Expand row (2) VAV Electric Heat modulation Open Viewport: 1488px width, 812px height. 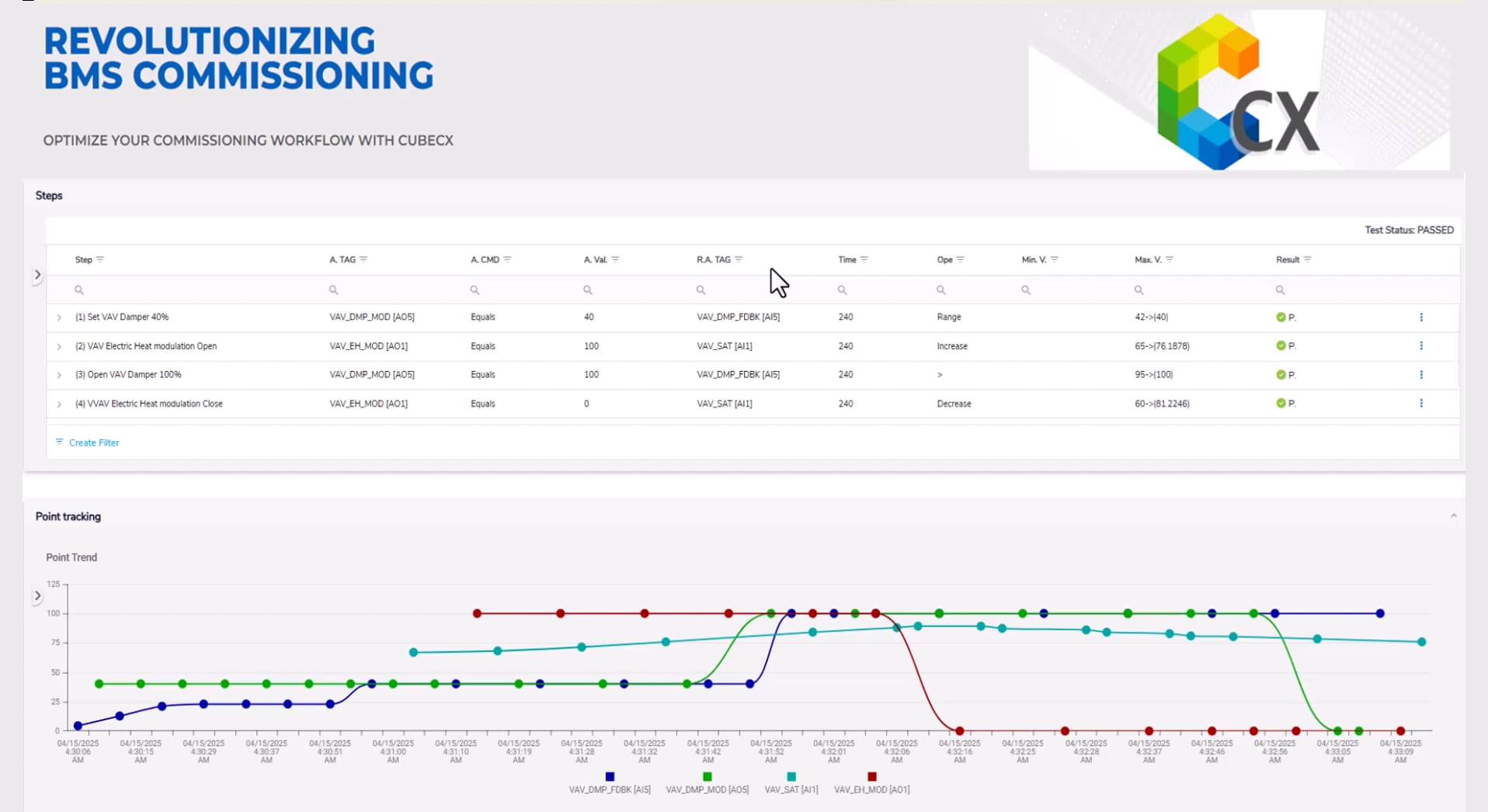(x=59, y=346)
